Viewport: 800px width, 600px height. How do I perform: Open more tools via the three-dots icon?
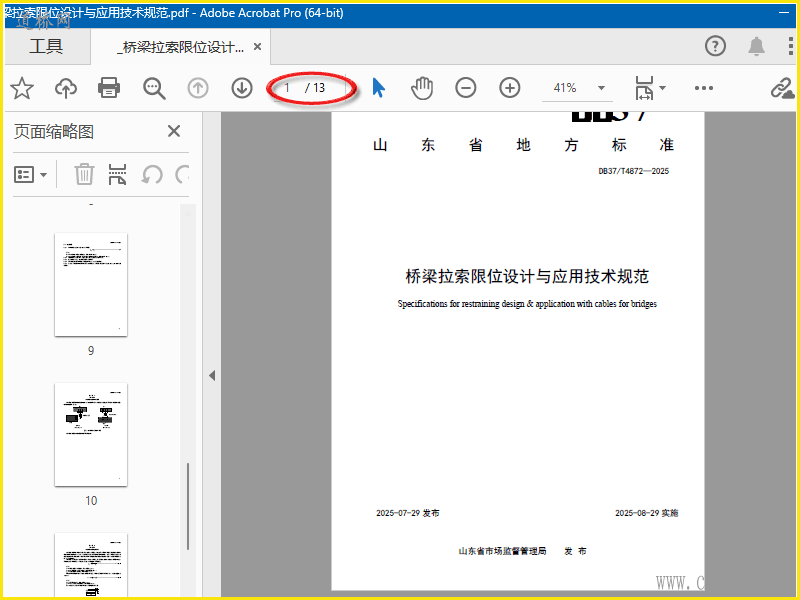704,88
